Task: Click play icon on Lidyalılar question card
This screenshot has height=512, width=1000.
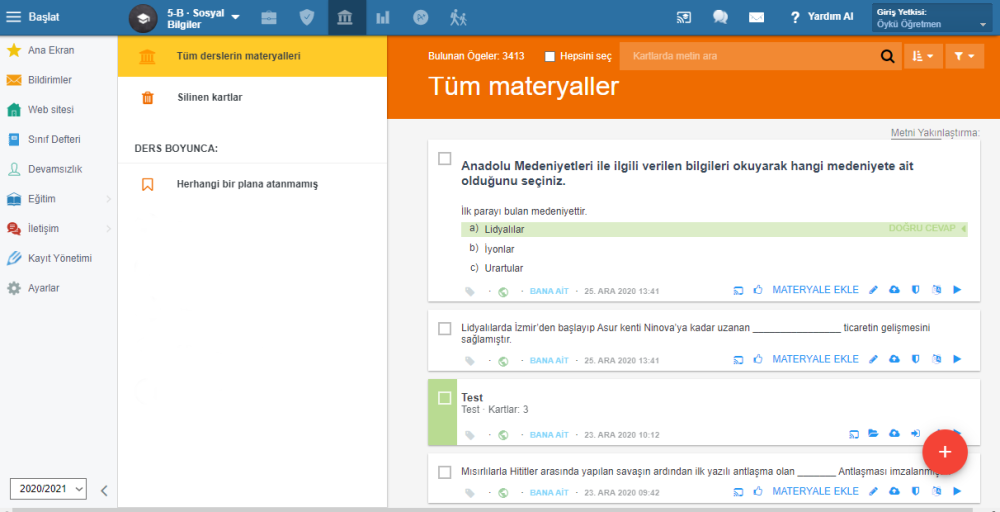Action: coord(957,290)
